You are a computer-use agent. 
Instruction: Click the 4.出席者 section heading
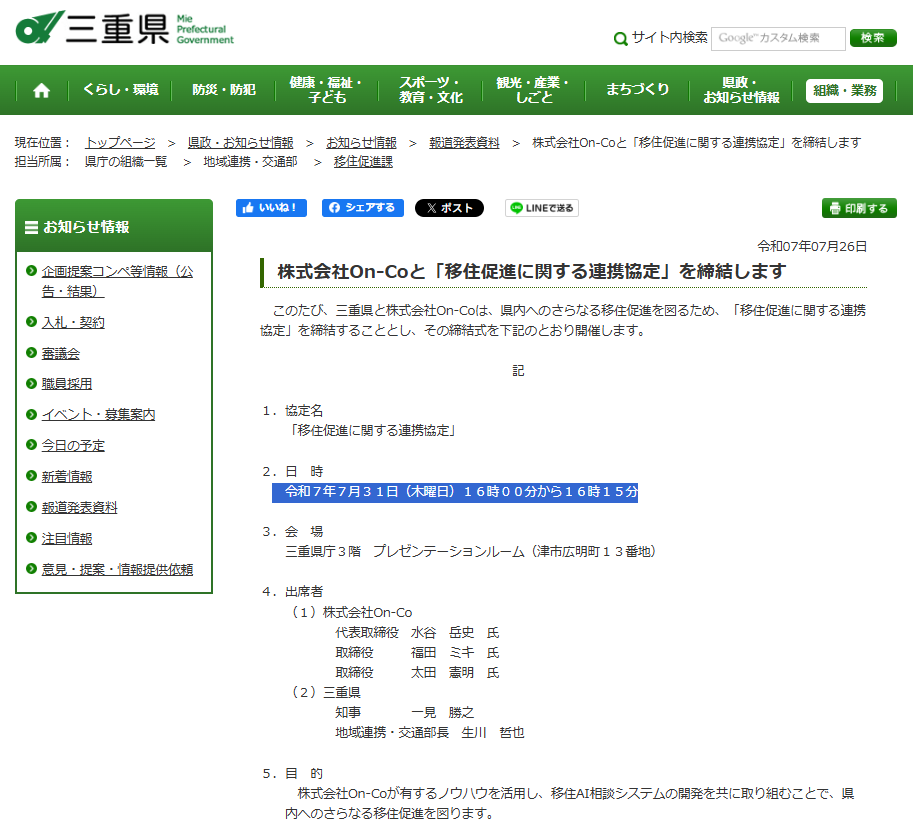pos(292,592)
